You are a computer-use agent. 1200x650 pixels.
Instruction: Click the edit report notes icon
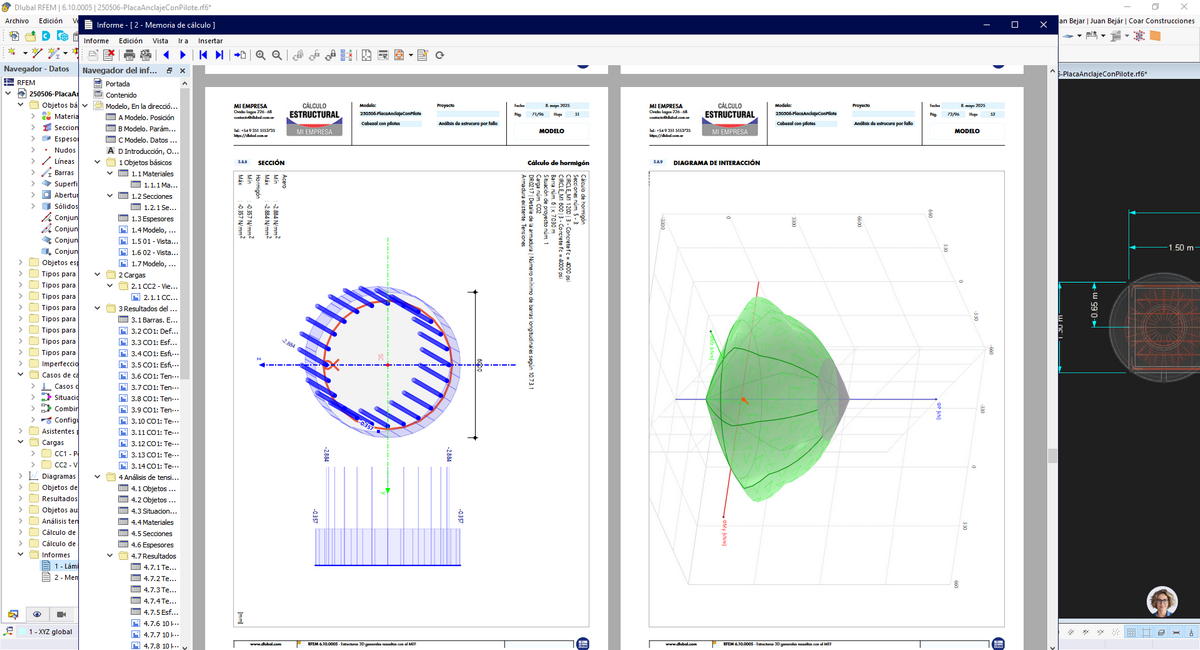422,55
